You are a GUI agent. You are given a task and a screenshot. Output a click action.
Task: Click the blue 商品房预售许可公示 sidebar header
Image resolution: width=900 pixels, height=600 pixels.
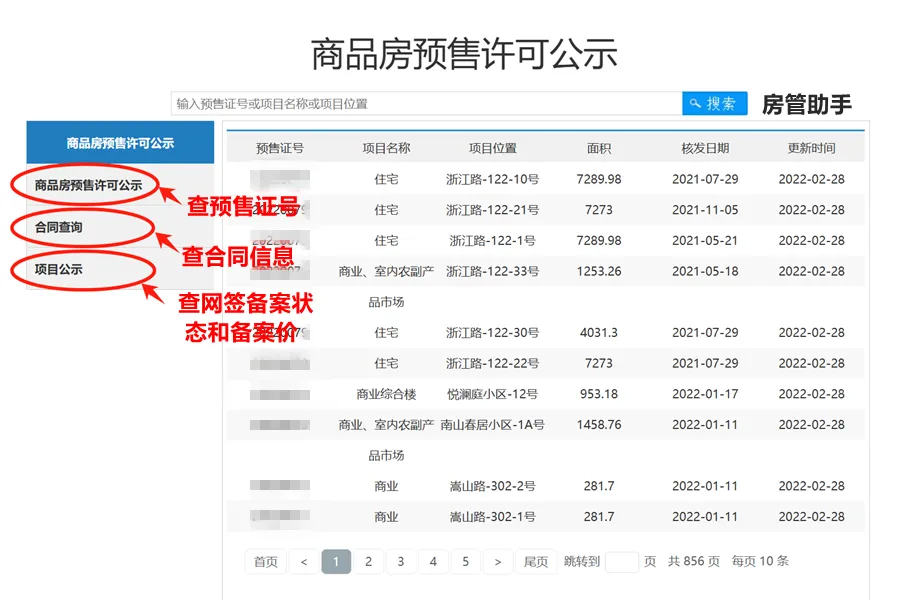point(120,143)
